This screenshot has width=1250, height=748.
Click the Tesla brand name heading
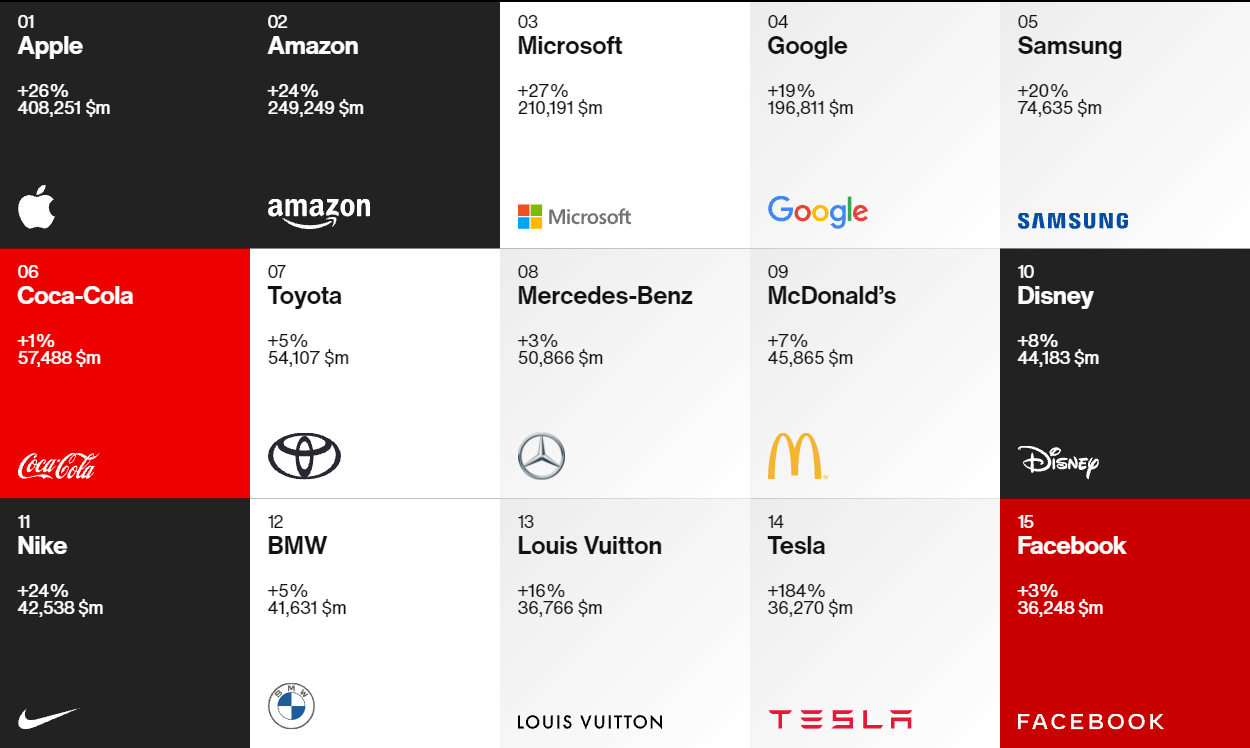pos(796,546)
